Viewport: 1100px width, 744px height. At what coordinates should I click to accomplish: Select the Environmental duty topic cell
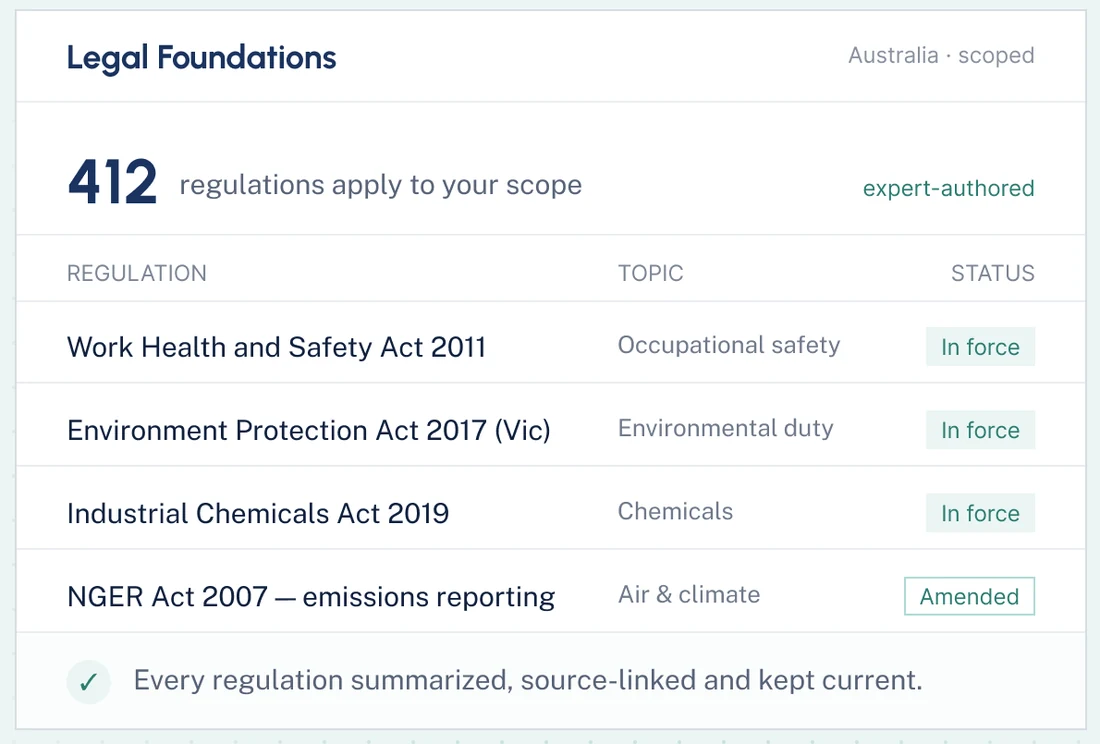725,428
